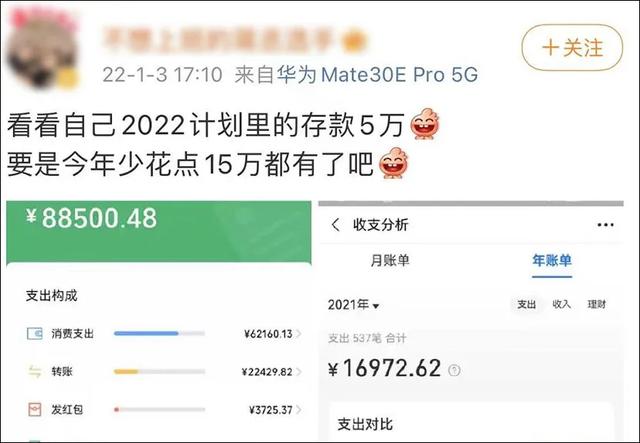Image resolution: width=640 pixels, height=443 pixels.
Task: Click the question mark next to ¥16972.62
Action: [x=454, y=370]
